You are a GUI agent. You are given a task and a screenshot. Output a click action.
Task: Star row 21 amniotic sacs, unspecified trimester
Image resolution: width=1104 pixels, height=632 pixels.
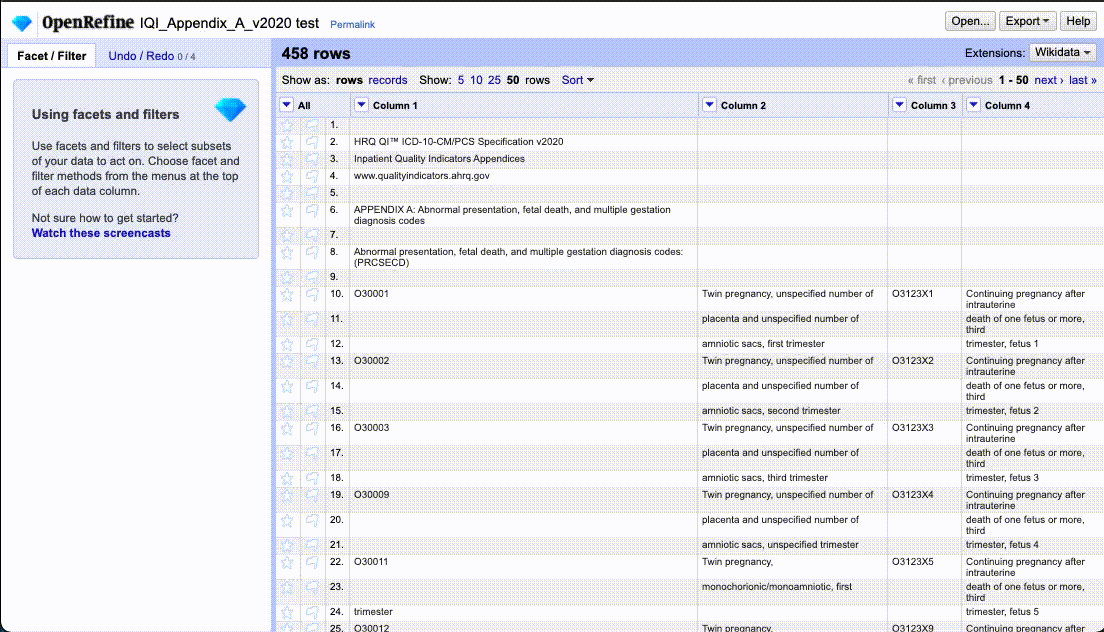tap(287, 545)
